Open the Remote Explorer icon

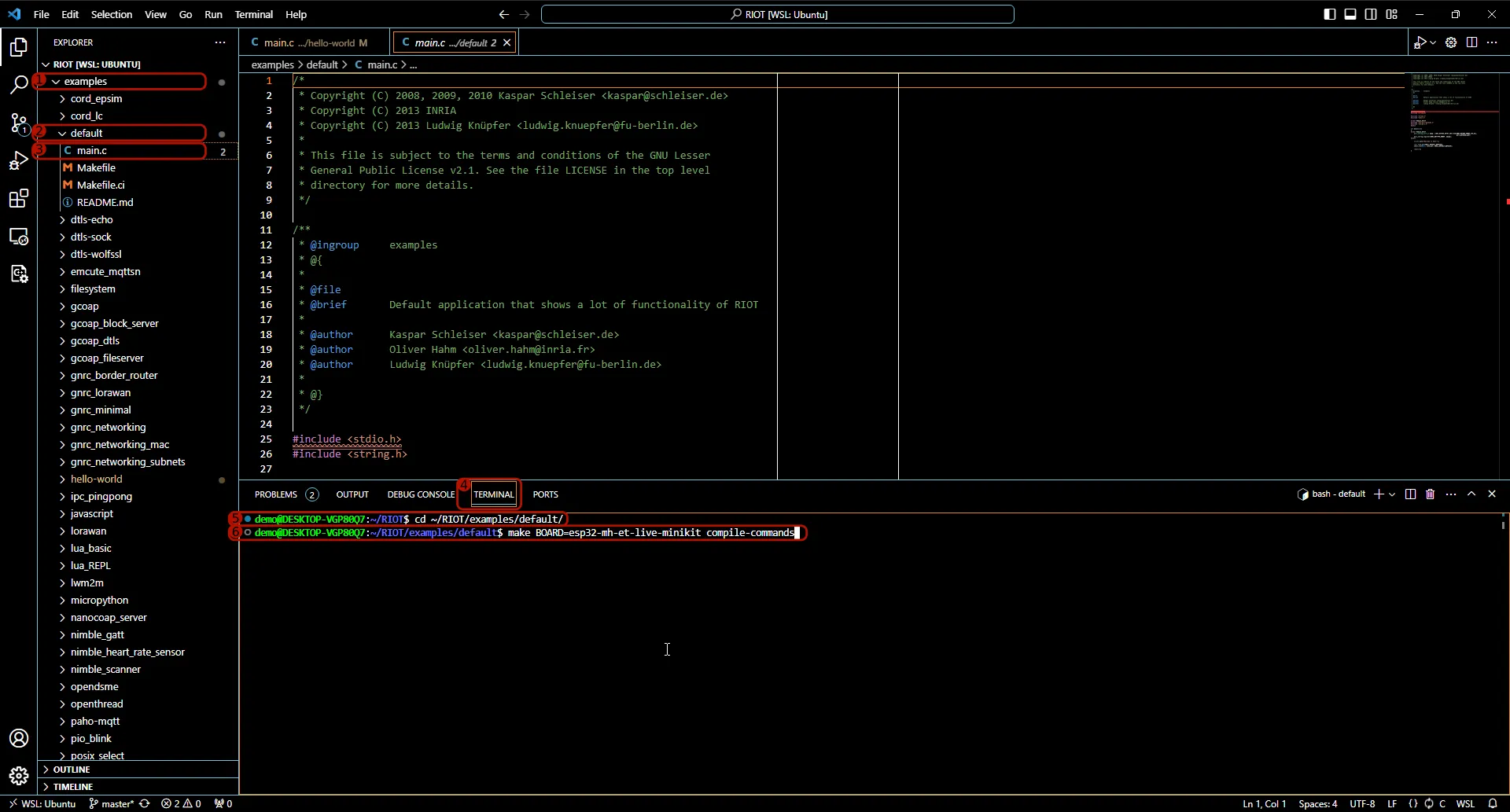17,237
